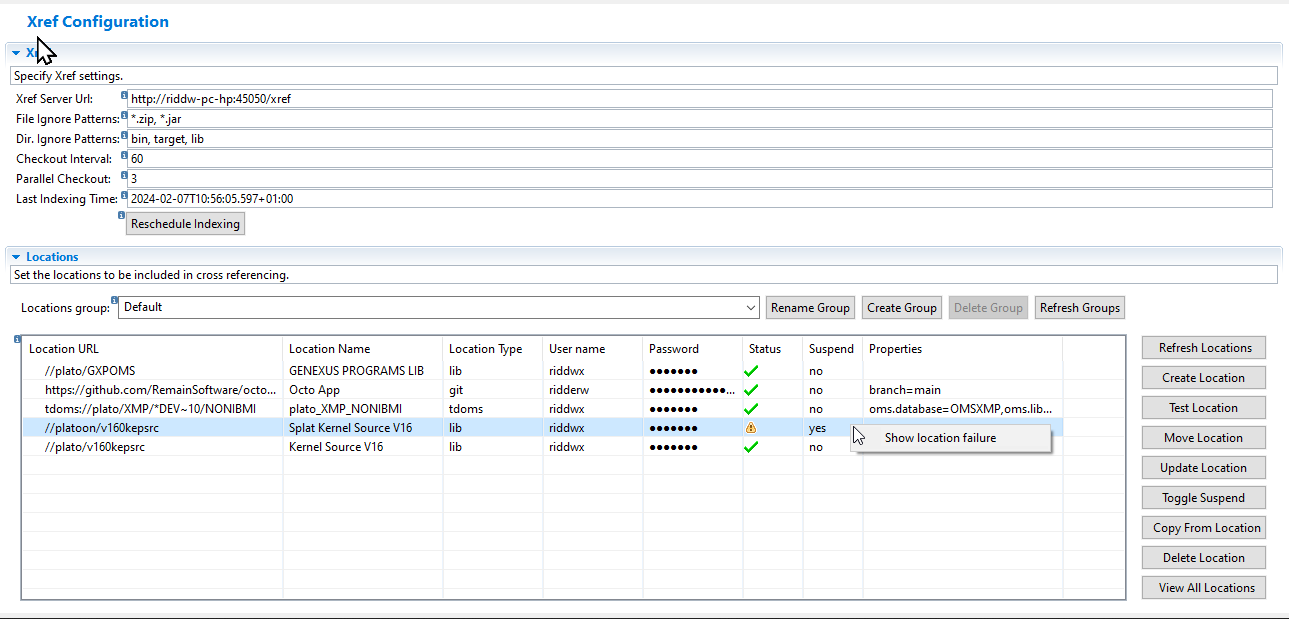Toggle Suspend for selected location
The width and height of the screenshot is (1289, 619).
tap(1203, 498)
